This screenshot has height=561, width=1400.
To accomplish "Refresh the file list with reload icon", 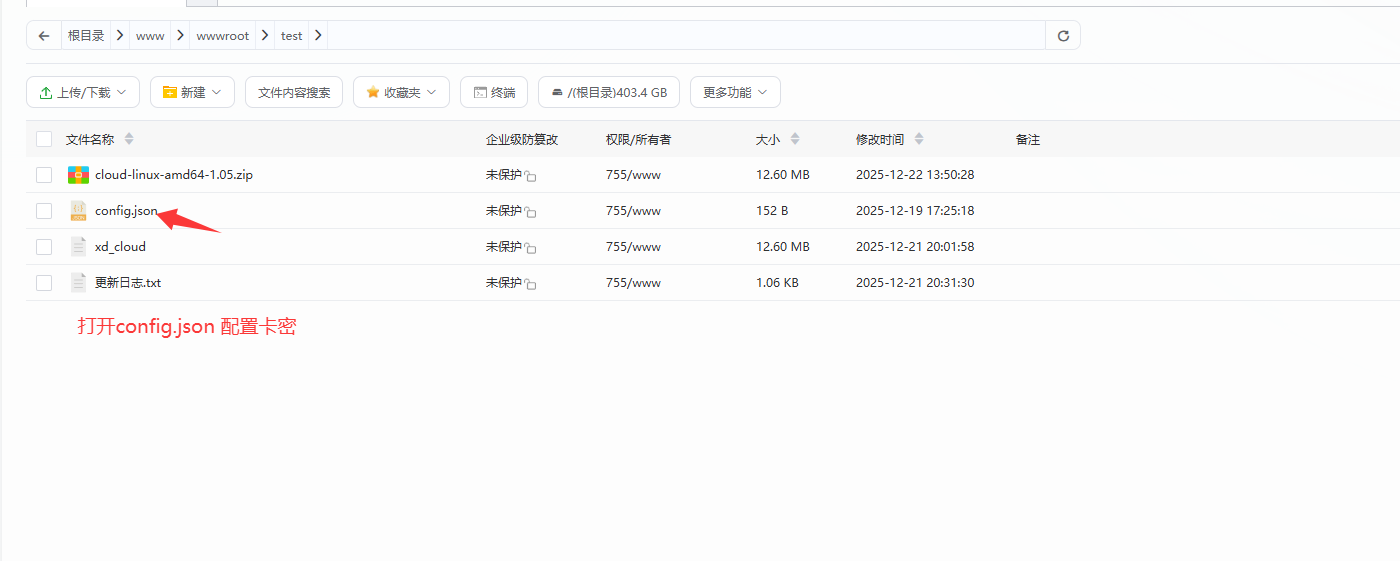I will pyautogui.click(x=1063, y=36).
